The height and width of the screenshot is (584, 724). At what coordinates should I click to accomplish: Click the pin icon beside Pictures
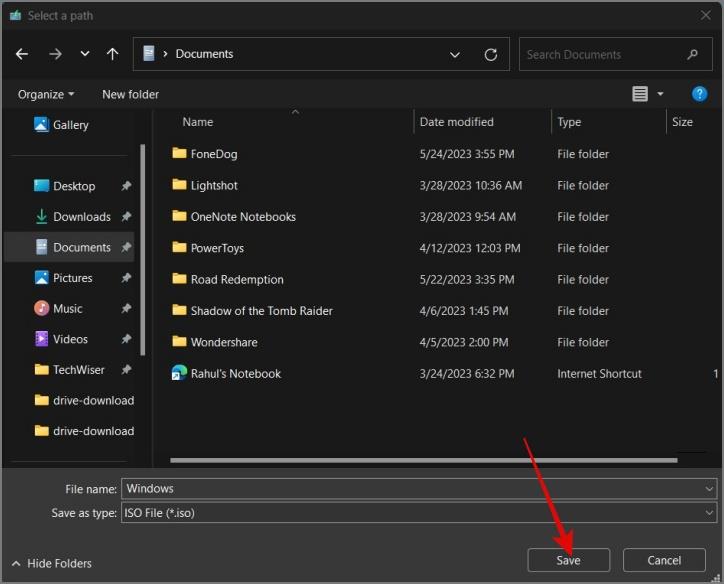(126, 278)
